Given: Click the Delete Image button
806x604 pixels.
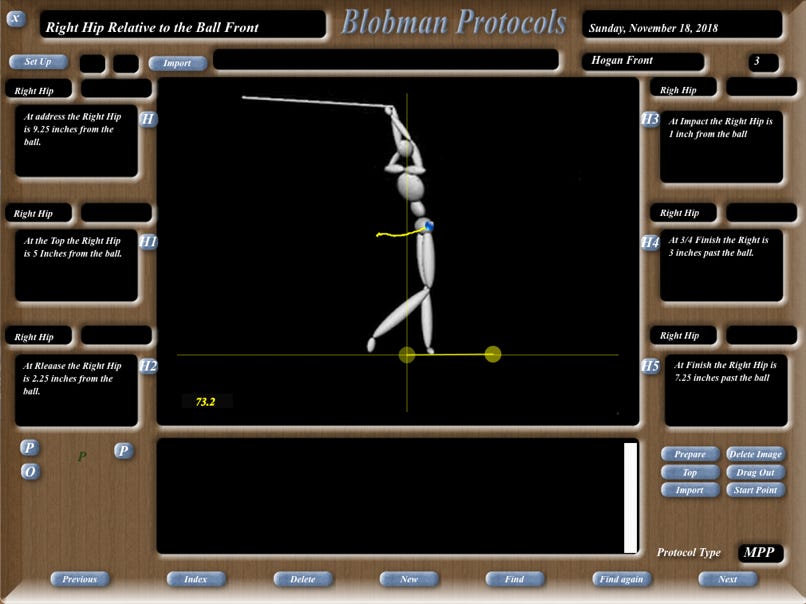Looking at the screenshot, I should 755,454.
